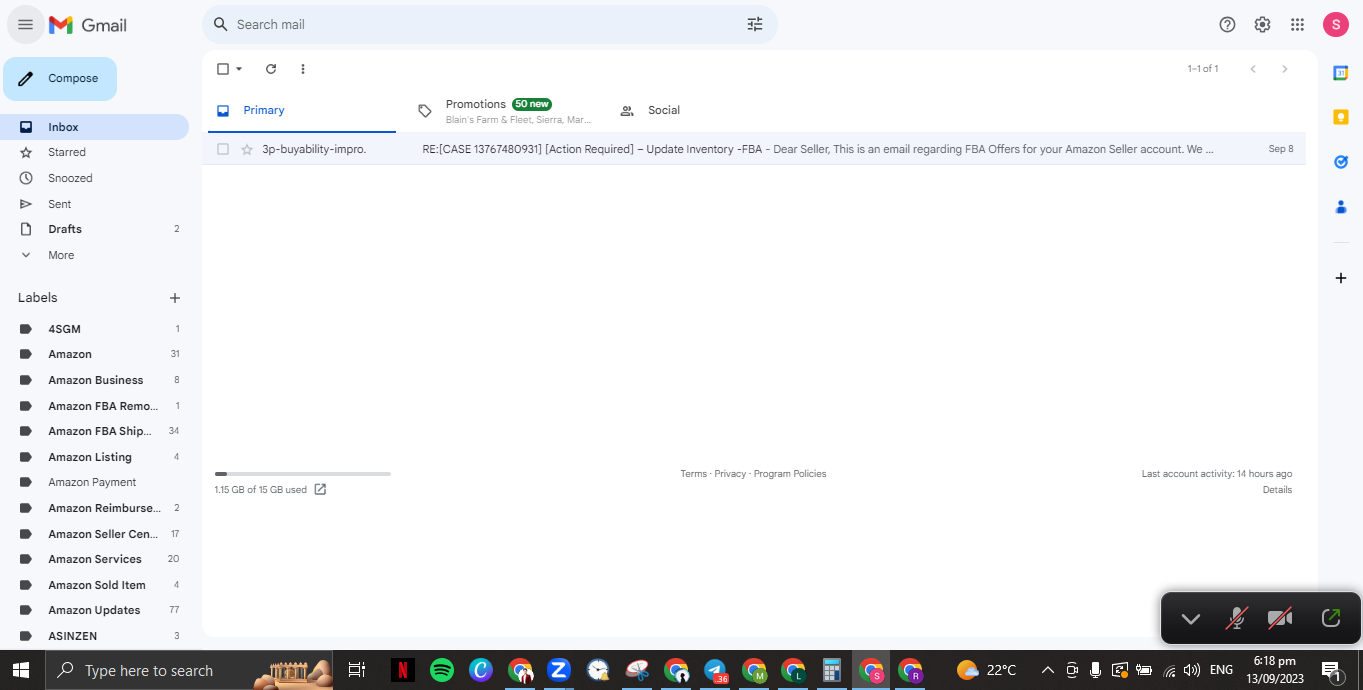The image size is (1363, 690).
Task: Open the Sent folder
Action: click(x=94, y=204)
